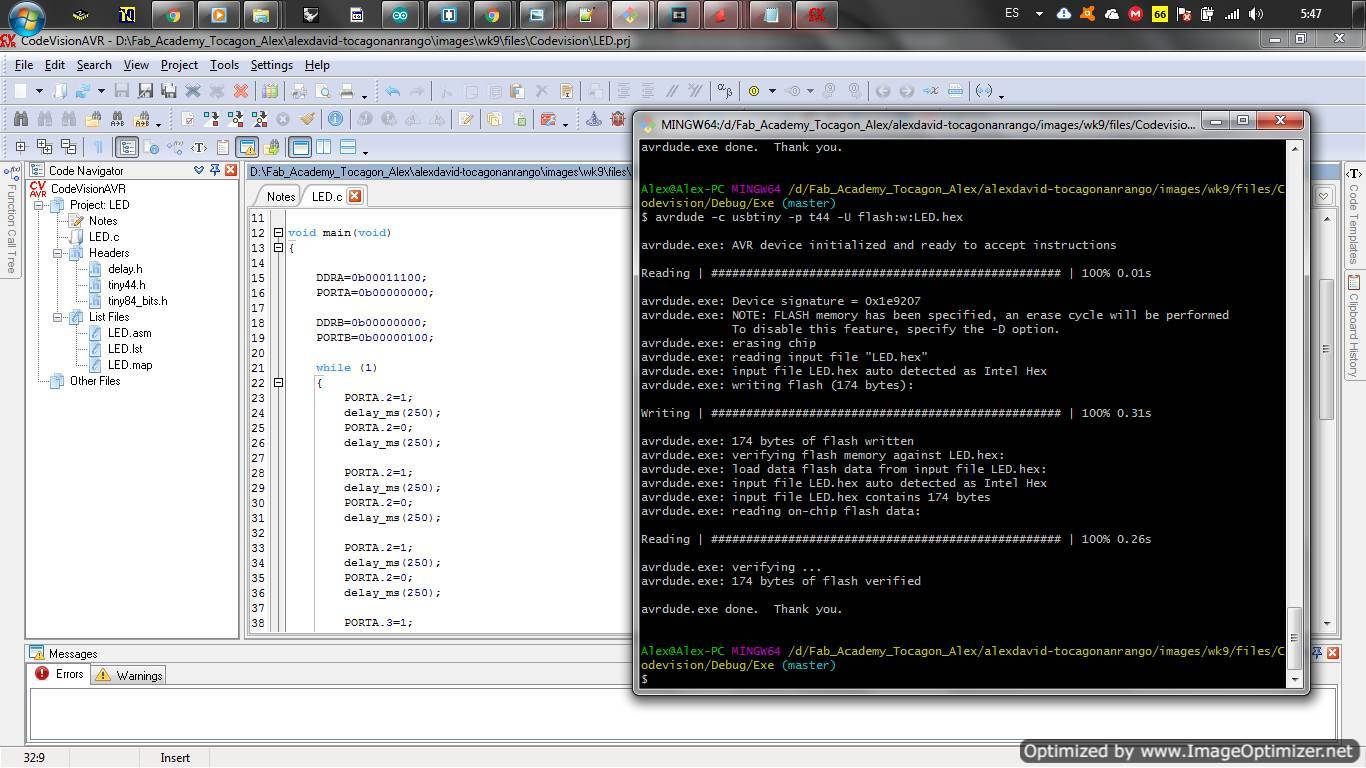Viewport: 1366px width, 768px height.
Task: Switch to the Notes editor tab
Action: click(x=281, y=196)
